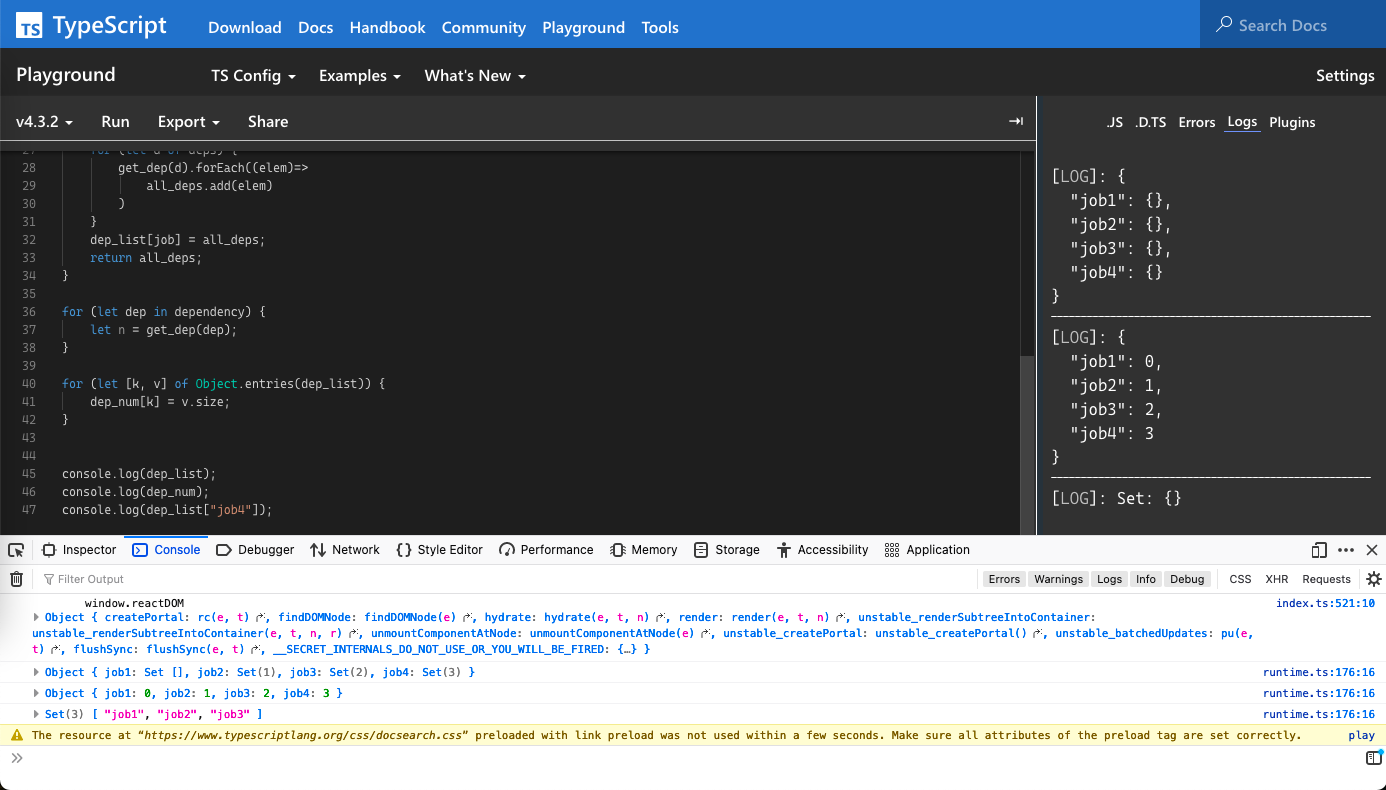
Task: Open the Community link
Action: 484,27
